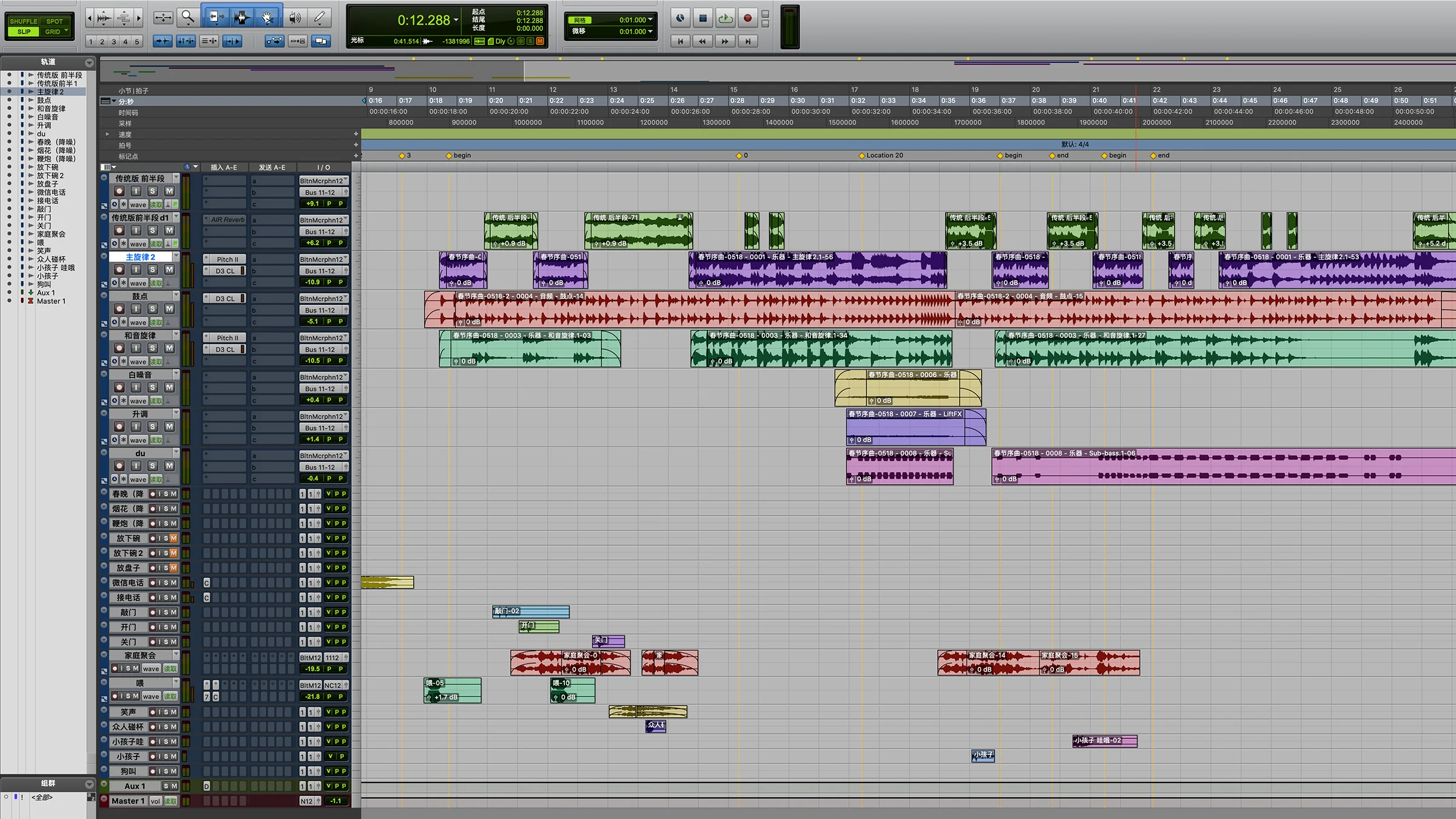Solo the 主旋律 2 track

point(152,269)
